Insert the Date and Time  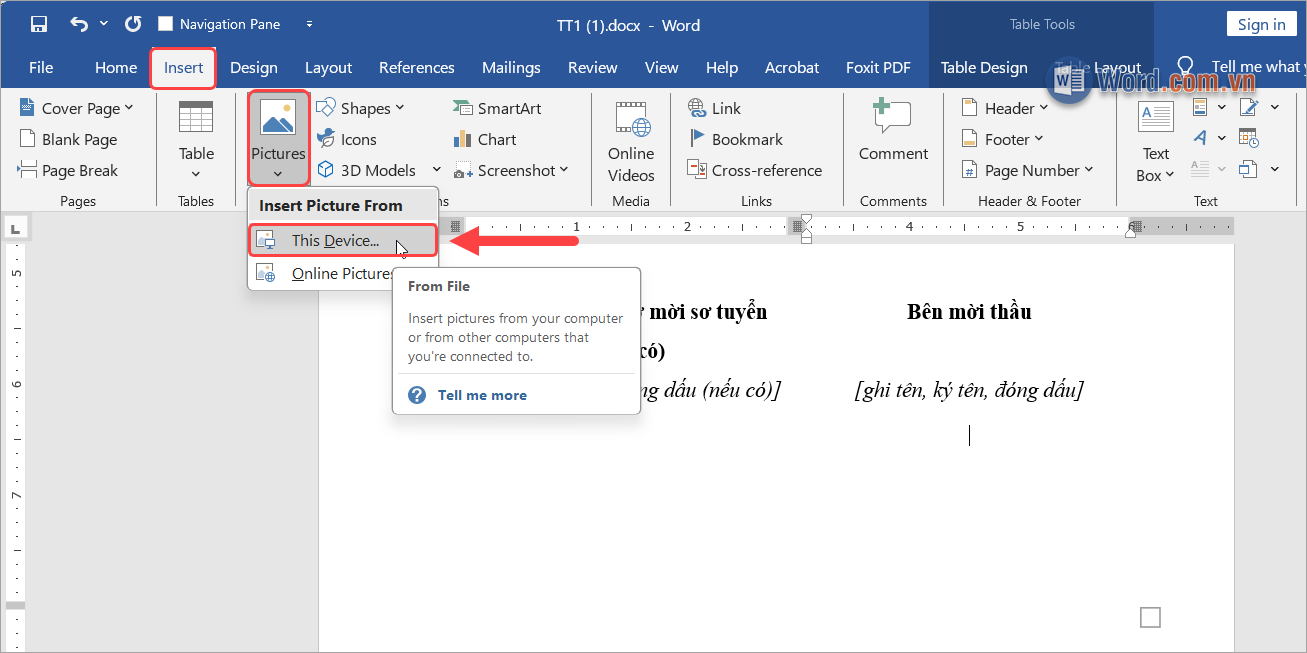(x=1249, y=138)
